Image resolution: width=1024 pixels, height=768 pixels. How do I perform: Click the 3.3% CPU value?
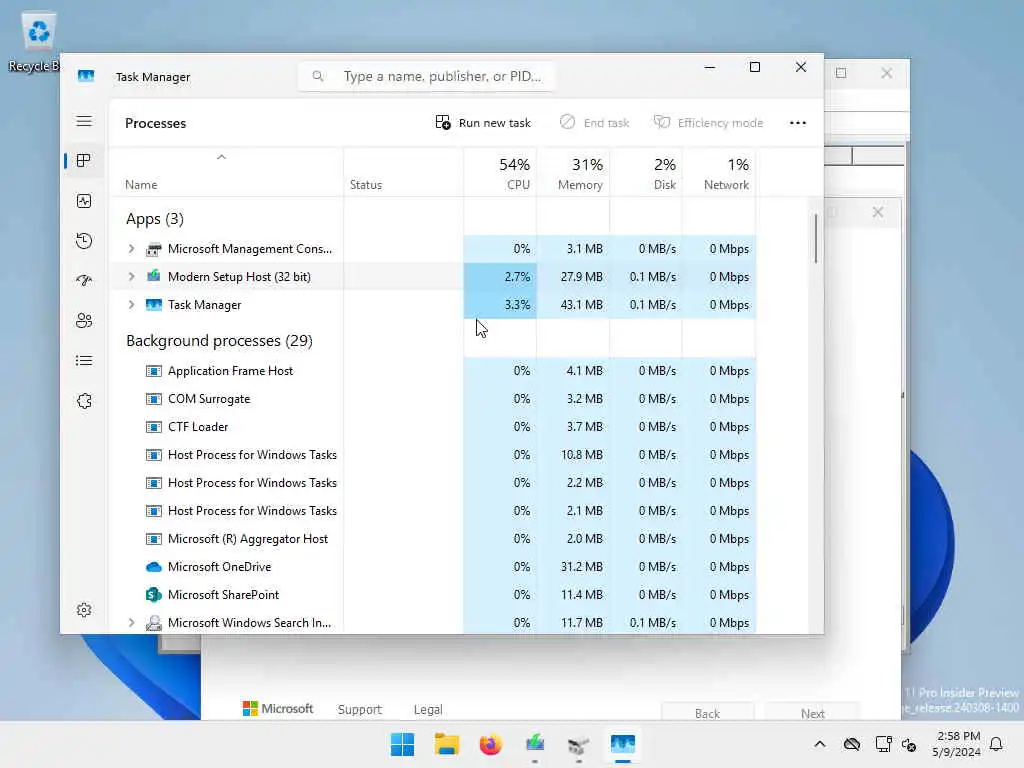point(517,305)
